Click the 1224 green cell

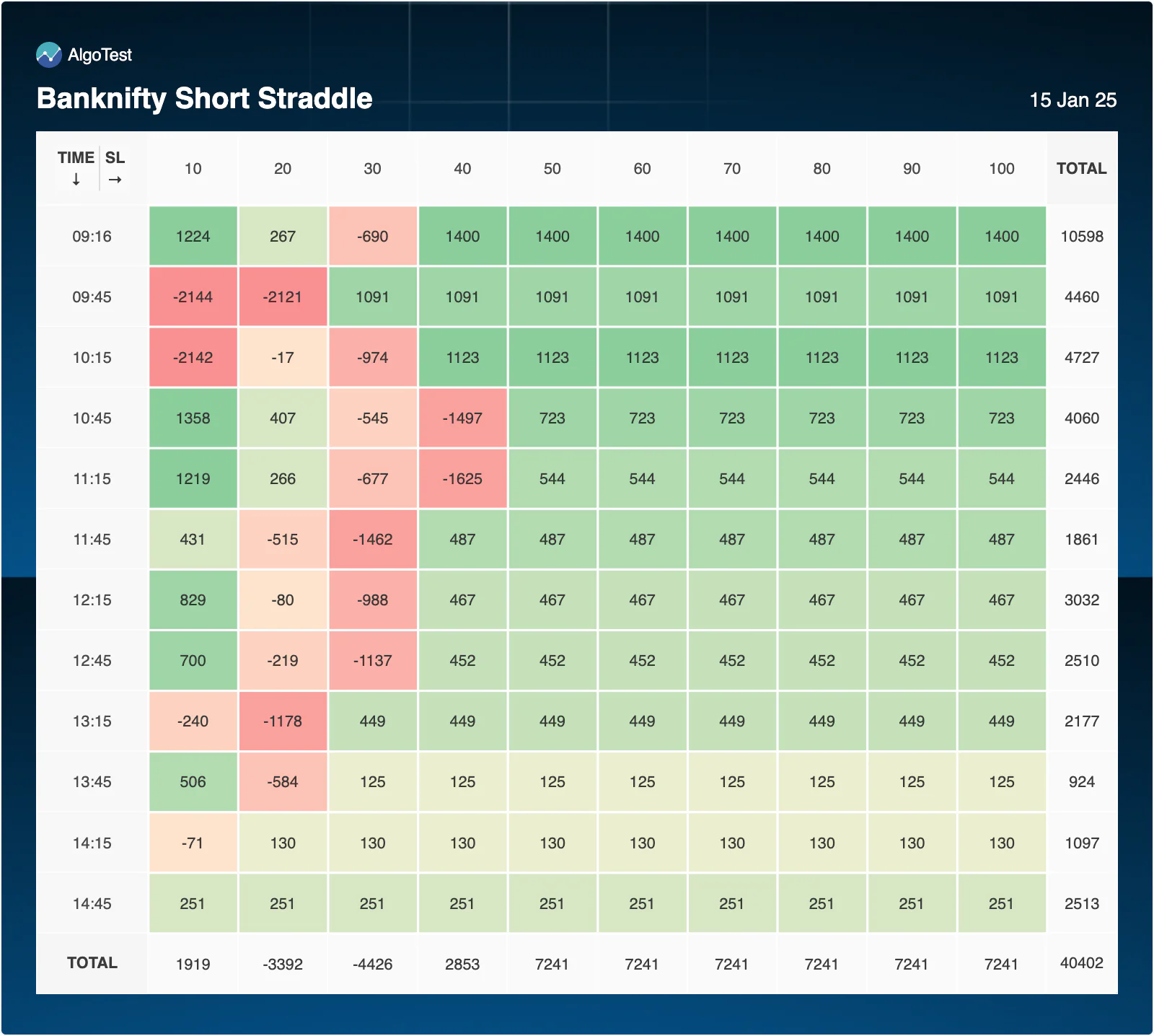[193, 237]
